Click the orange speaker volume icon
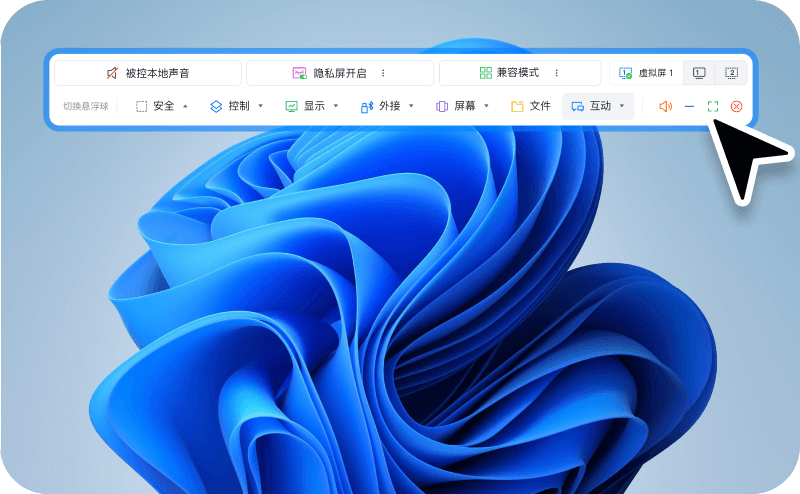This screenshot has height=494, width=800. [x=665, y=106]
